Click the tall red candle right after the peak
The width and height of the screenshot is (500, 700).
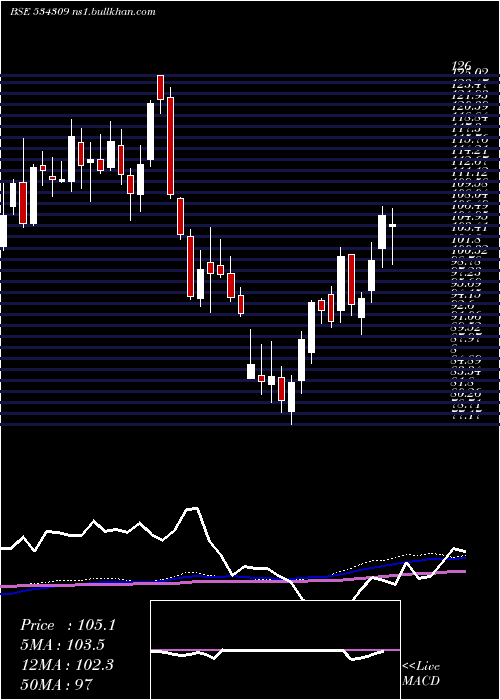point(170,143)
